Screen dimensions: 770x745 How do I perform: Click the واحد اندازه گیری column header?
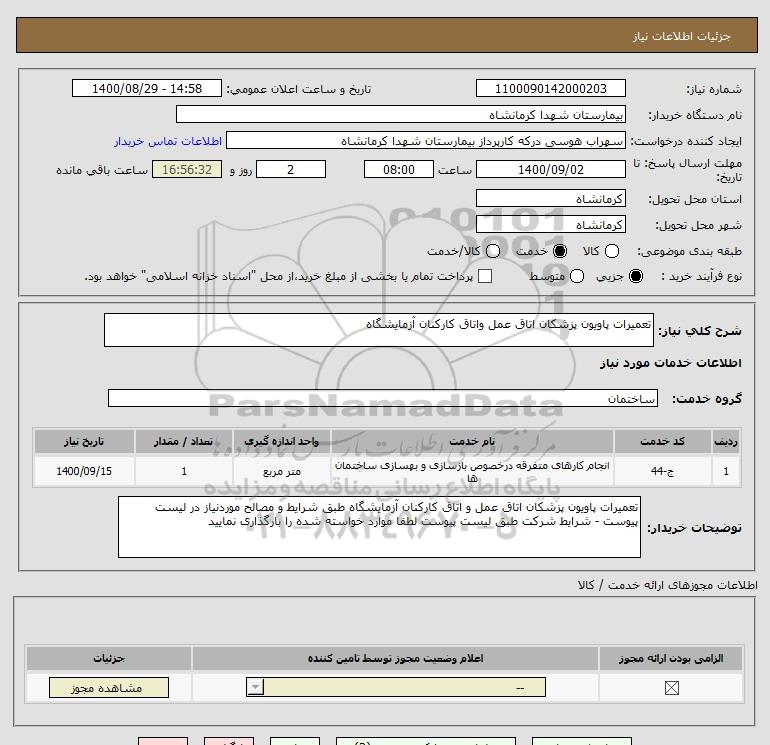281,441
